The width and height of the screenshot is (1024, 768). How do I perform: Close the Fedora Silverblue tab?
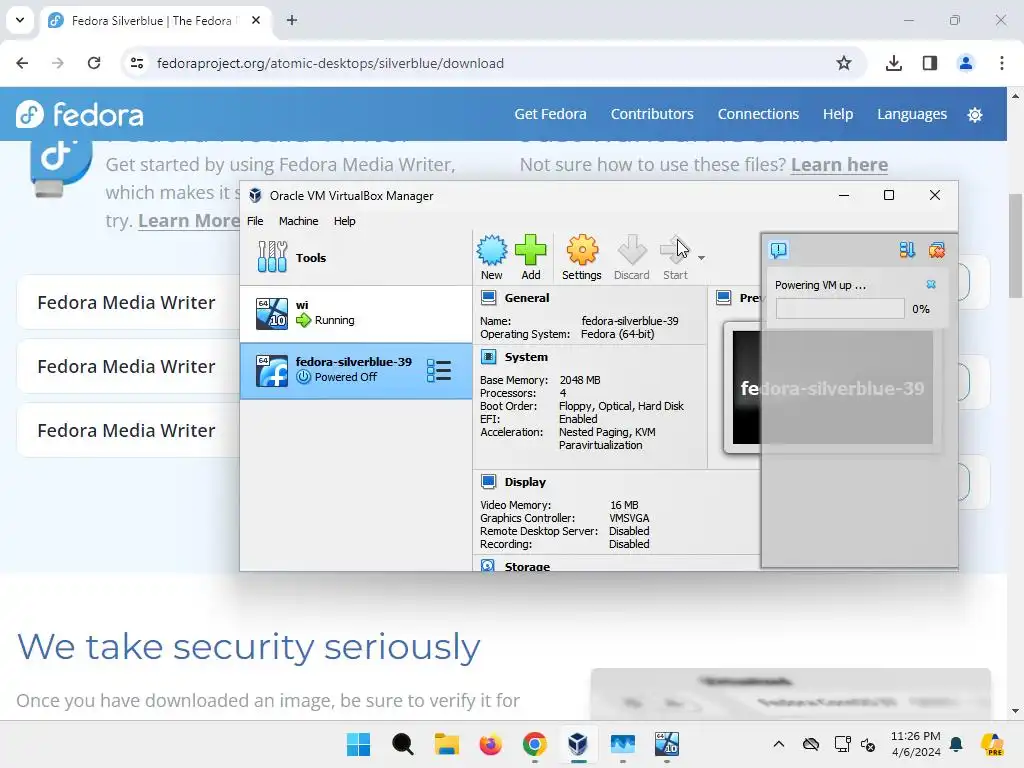coord(256,20)
